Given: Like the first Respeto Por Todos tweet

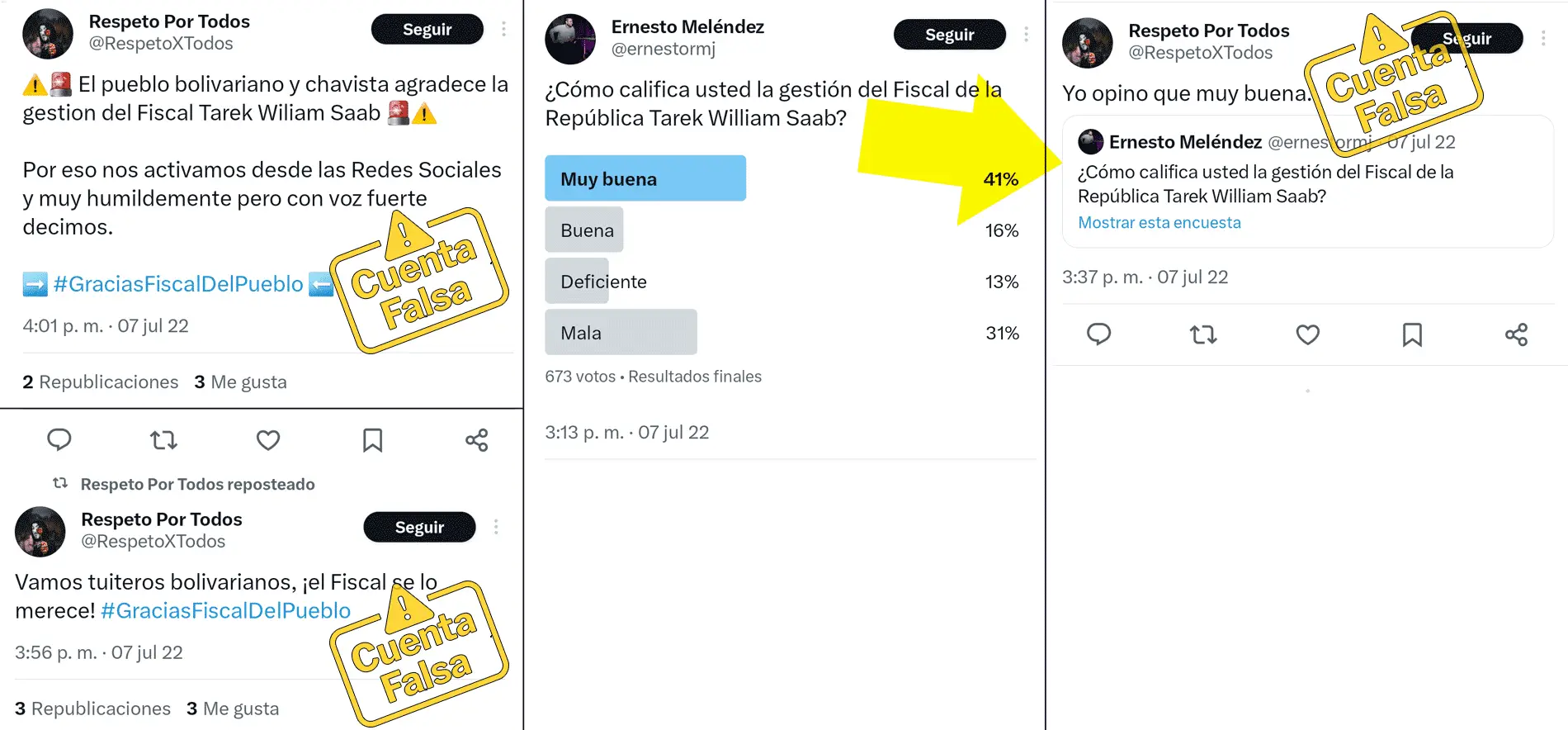Looking at the screenshot, I should tap(268, 440).
